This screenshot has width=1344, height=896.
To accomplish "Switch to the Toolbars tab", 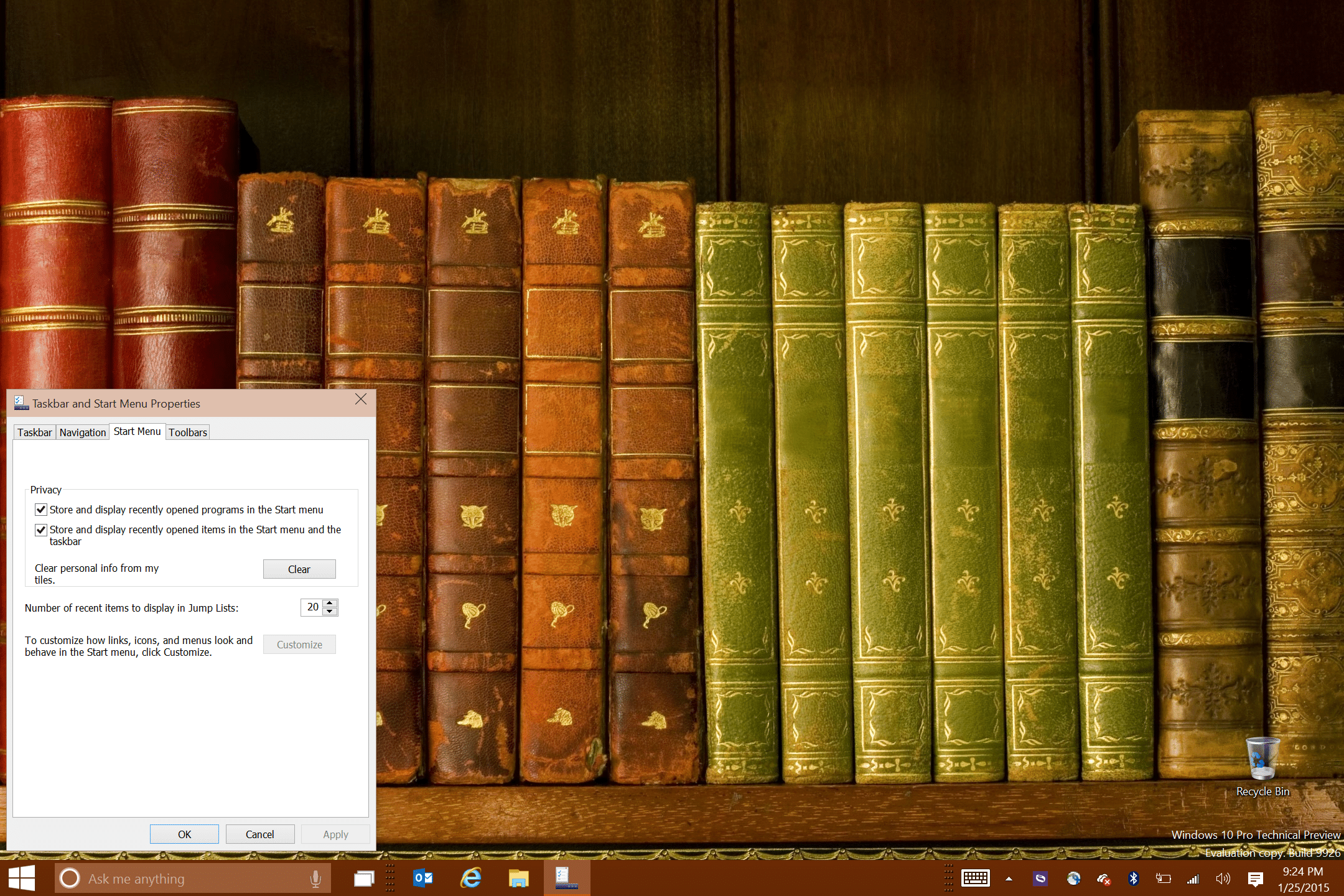I will coord(188,432).
